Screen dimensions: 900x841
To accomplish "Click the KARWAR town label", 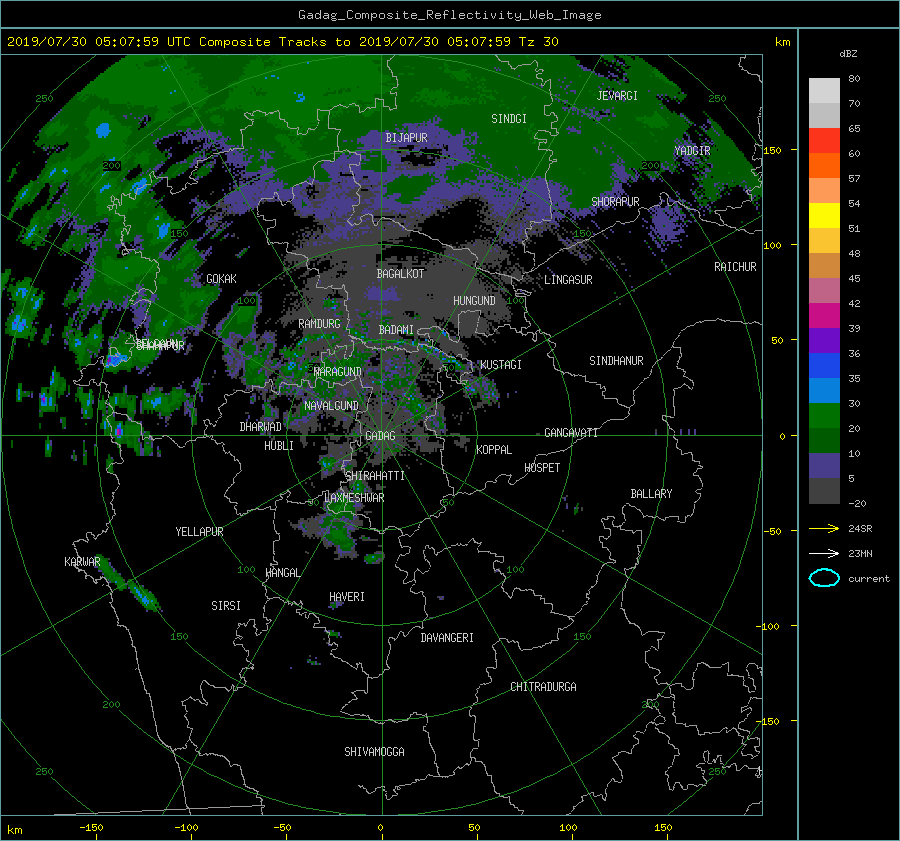I will (x=82, y=562).
